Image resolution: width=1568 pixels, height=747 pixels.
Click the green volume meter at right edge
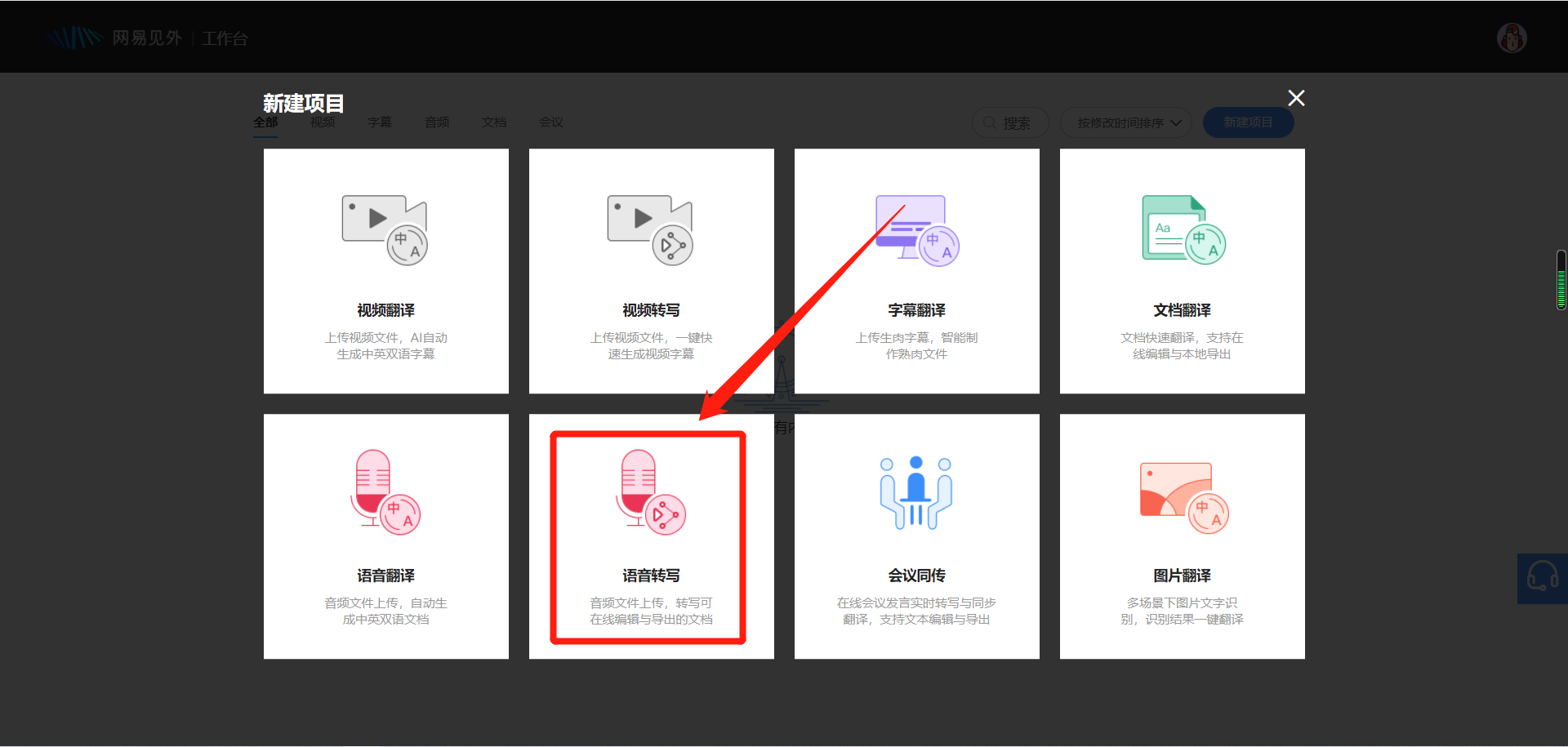click(1561, 280)
